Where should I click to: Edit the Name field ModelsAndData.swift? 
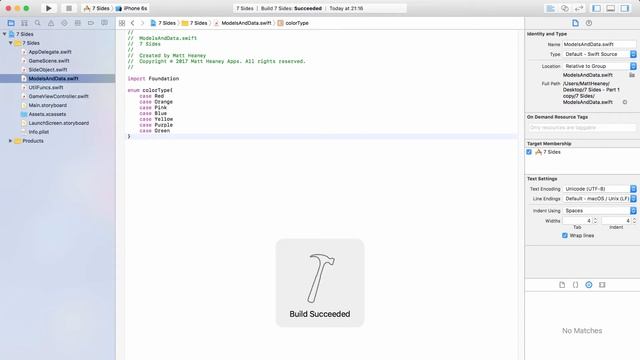point(599,44)
